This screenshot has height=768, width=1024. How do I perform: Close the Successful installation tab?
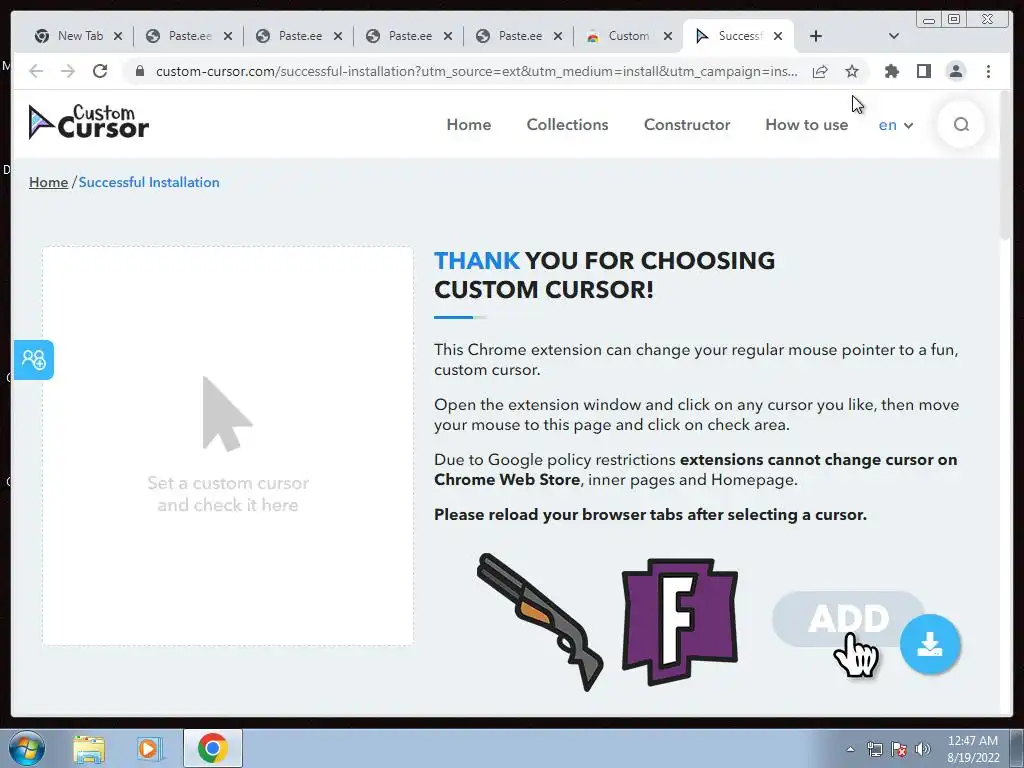tap(778, 36)
